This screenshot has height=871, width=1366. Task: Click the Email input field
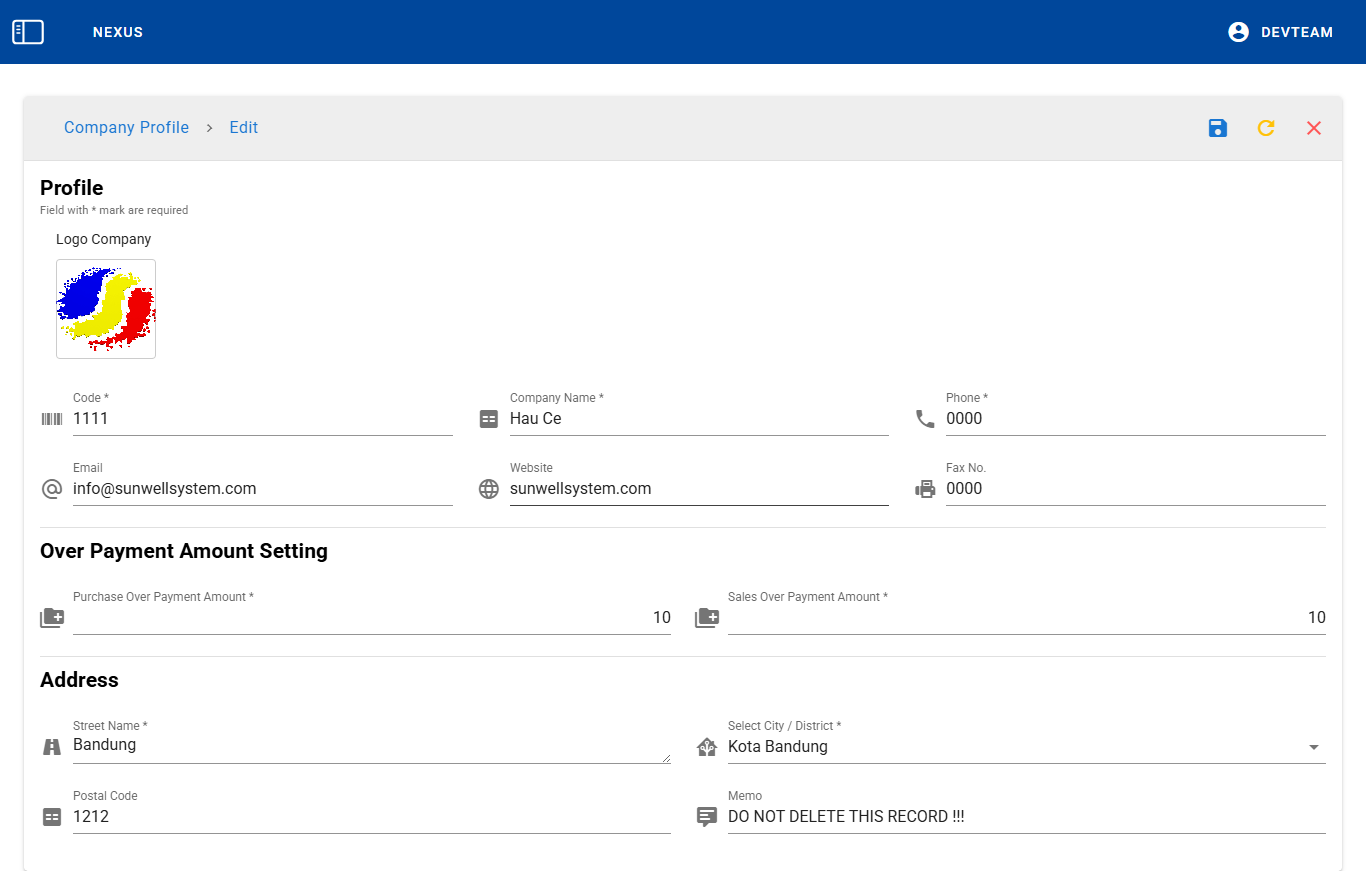coord(262,489)
